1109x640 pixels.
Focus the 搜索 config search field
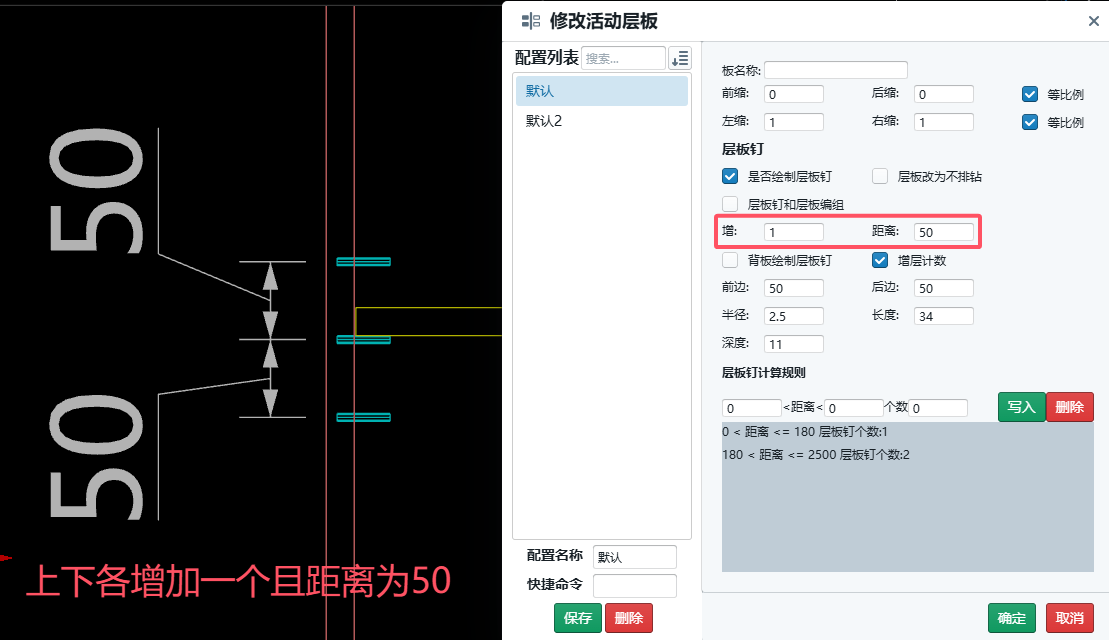[622, 59]
